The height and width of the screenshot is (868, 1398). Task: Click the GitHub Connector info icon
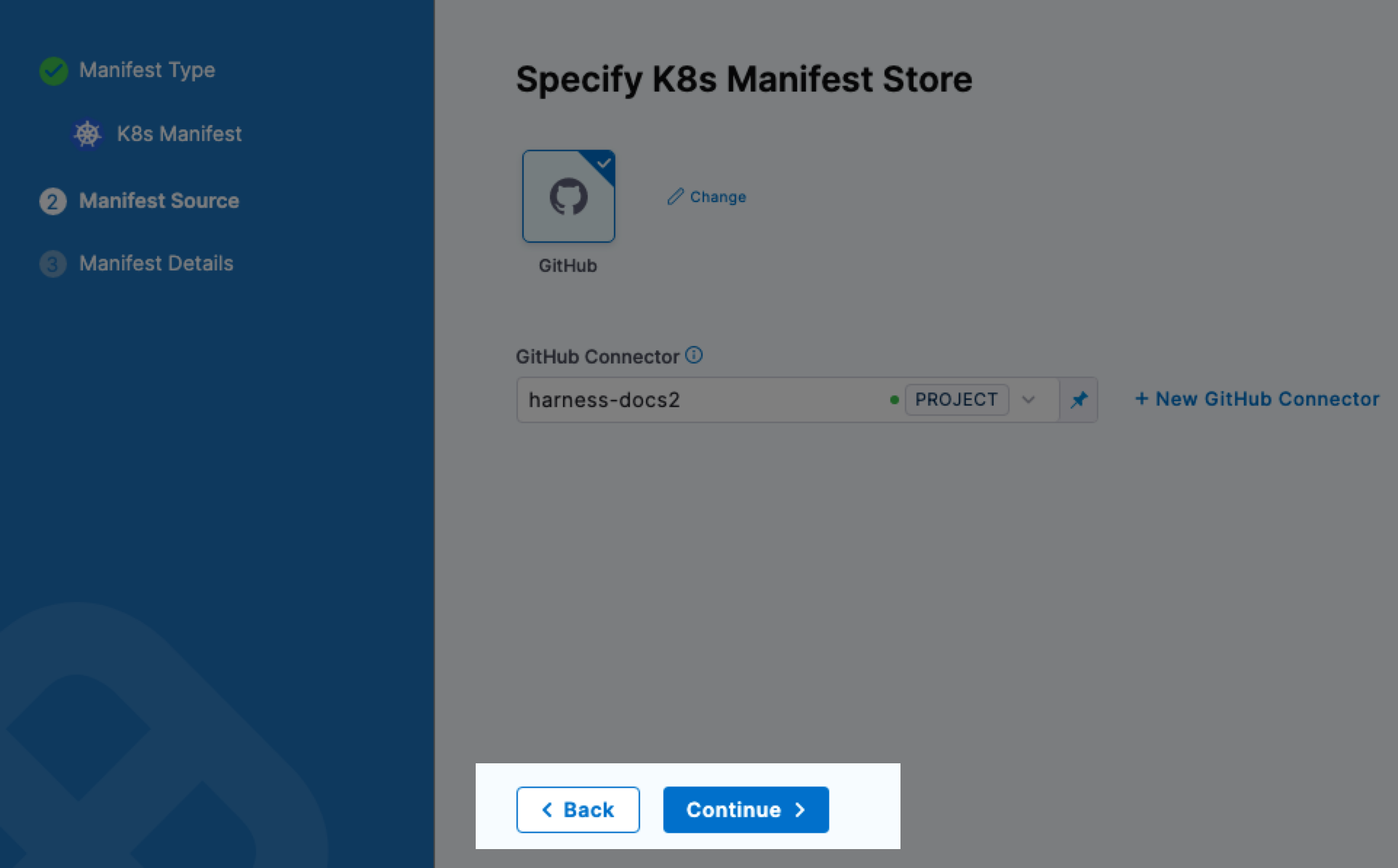point(695,355)
